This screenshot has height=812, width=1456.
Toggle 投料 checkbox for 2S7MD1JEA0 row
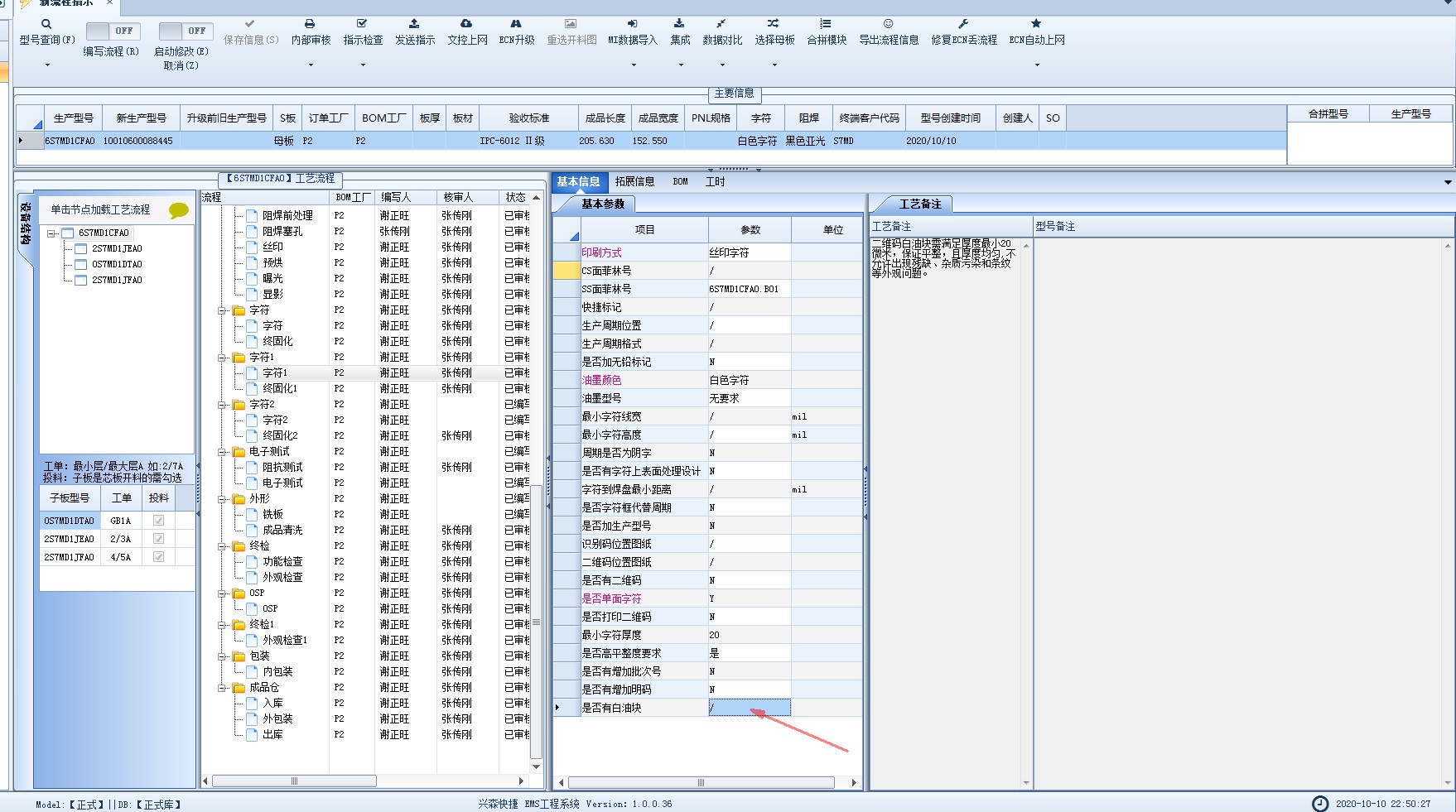point(158,539)
